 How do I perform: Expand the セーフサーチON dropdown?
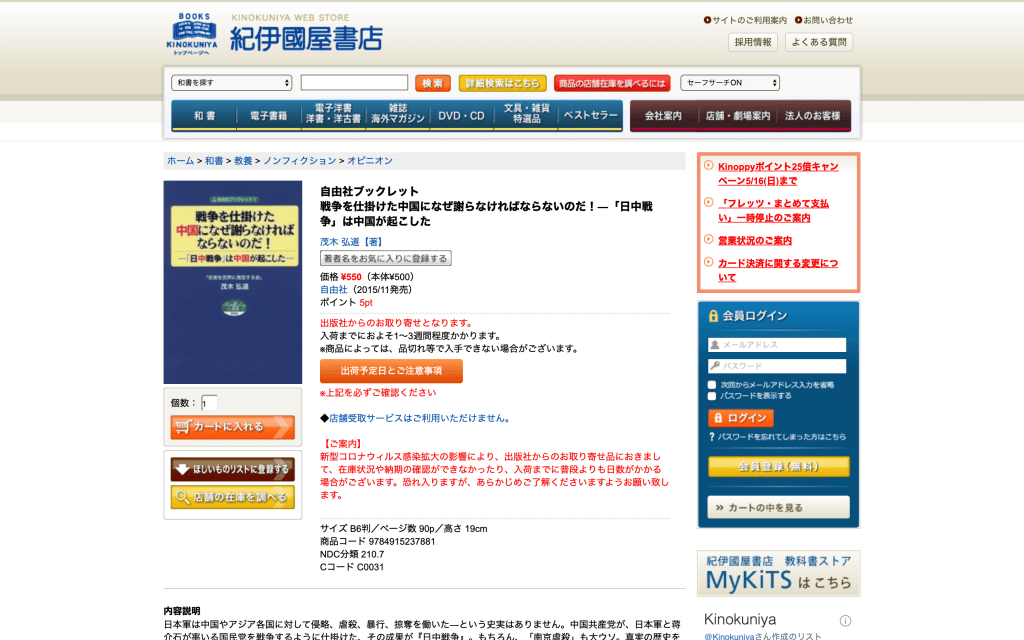coord(729,83)
